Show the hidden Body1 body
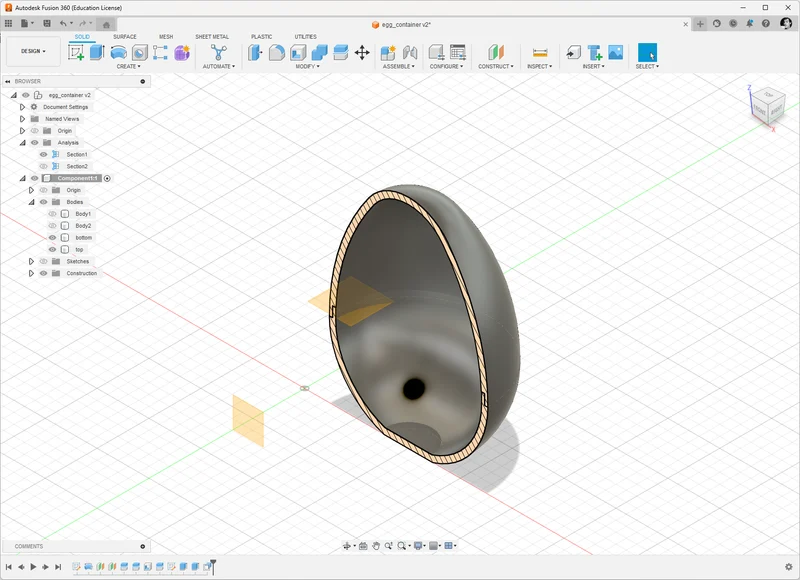 click(52, 214)
